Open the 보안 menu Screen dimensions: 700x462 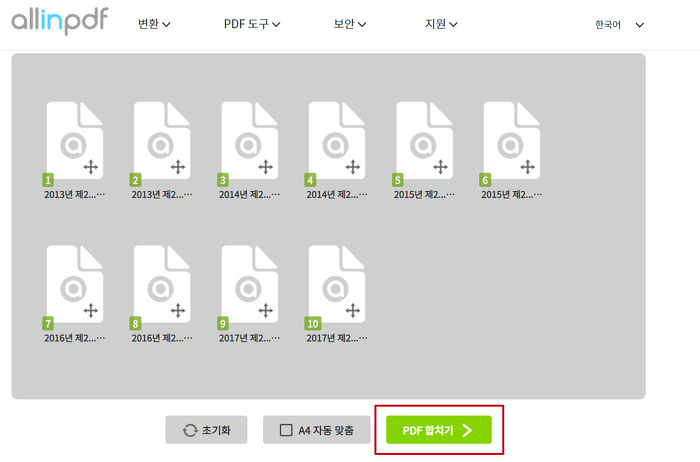[x=350, y=24]
